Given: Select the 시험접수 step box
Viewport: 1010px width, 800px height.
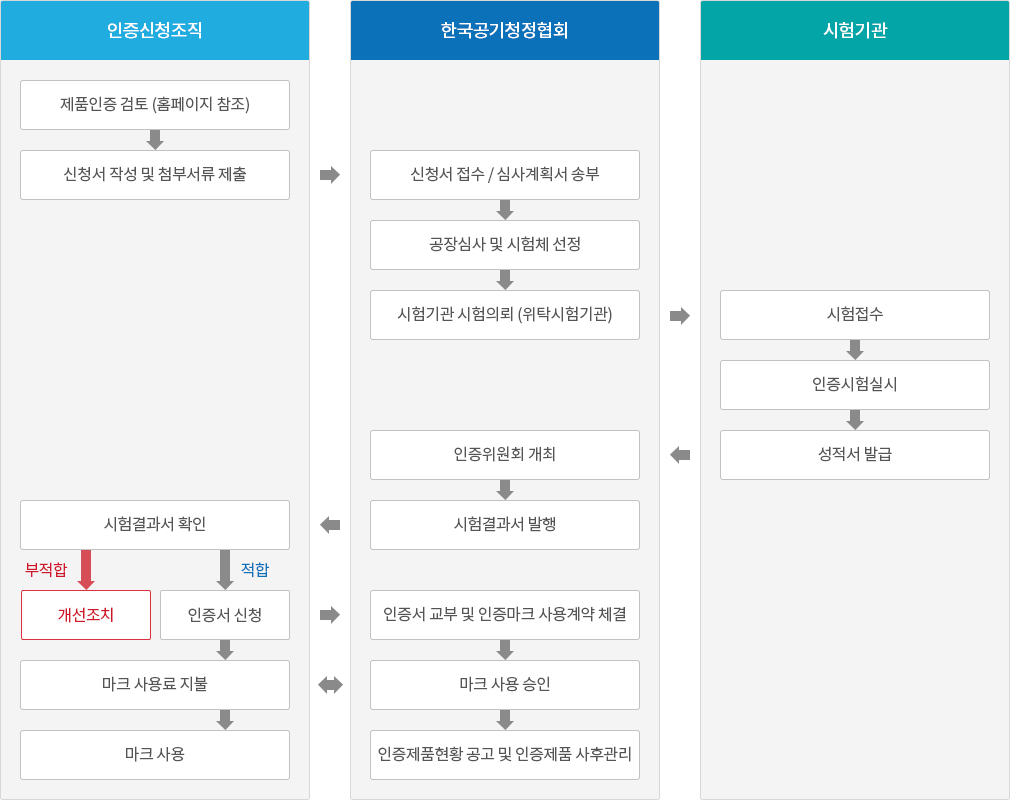Looking at the screenshot, I should (855, 315).
